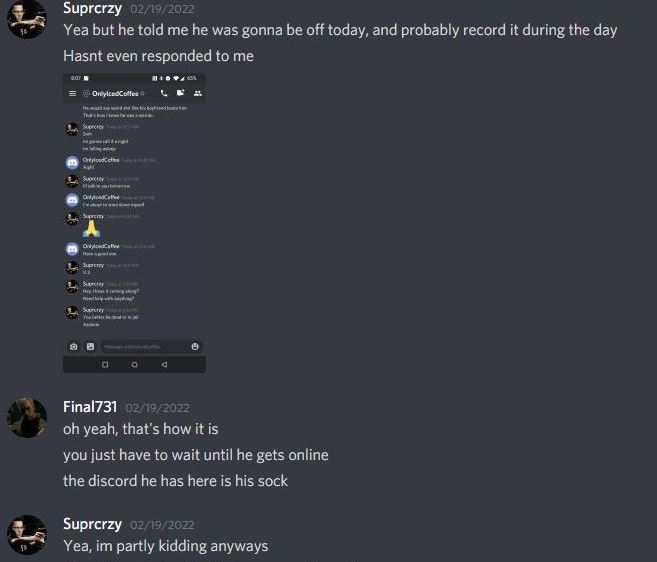Tap the image gallery icon near the input

coord(91,347)
